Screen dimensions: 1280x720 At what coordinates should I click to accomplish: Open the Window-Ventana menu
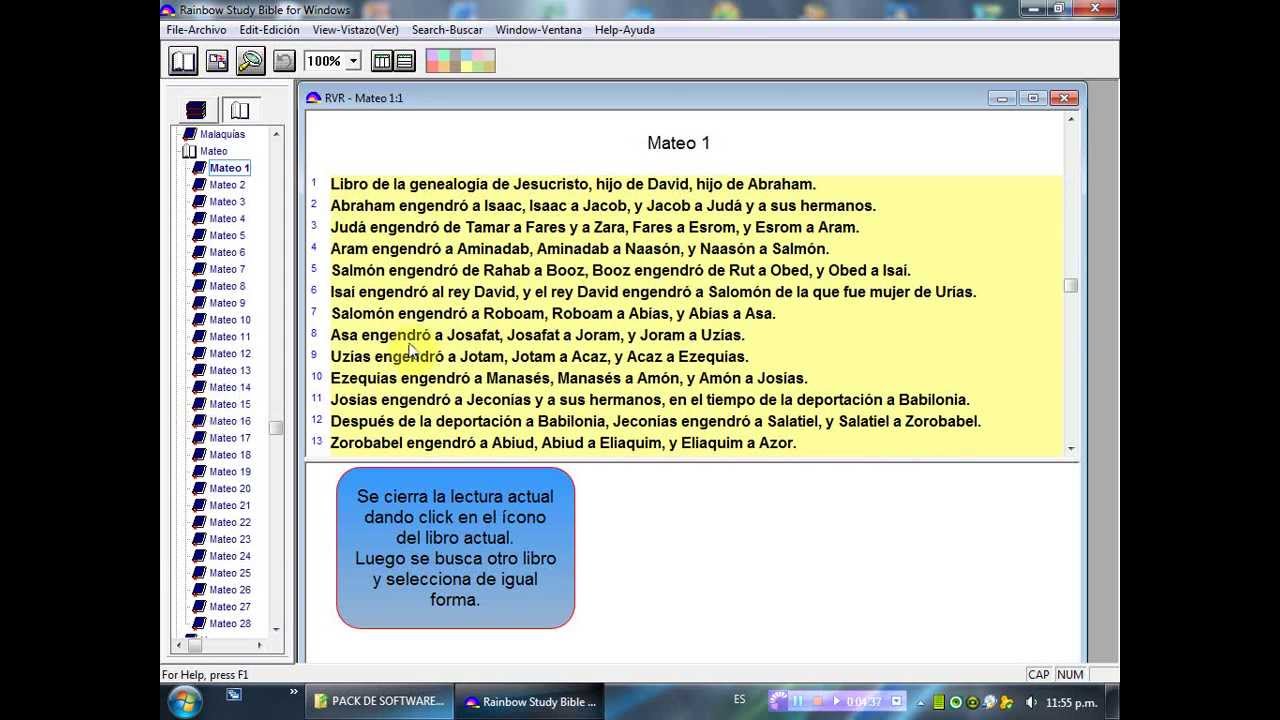click(539, 30)
